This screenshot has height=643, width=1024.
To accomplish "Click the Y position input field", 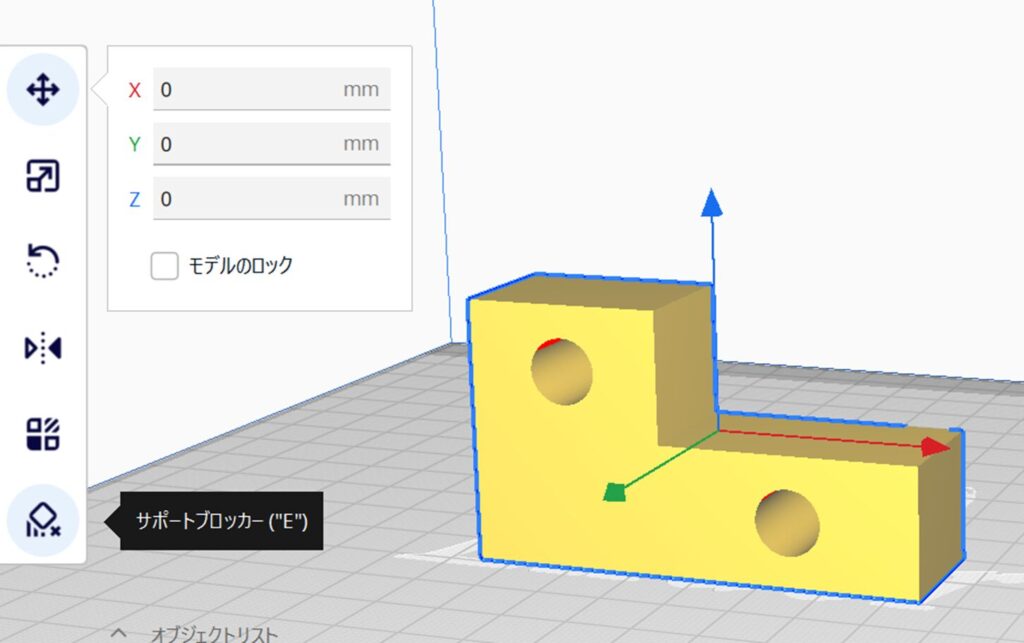I will click(272, 144).
